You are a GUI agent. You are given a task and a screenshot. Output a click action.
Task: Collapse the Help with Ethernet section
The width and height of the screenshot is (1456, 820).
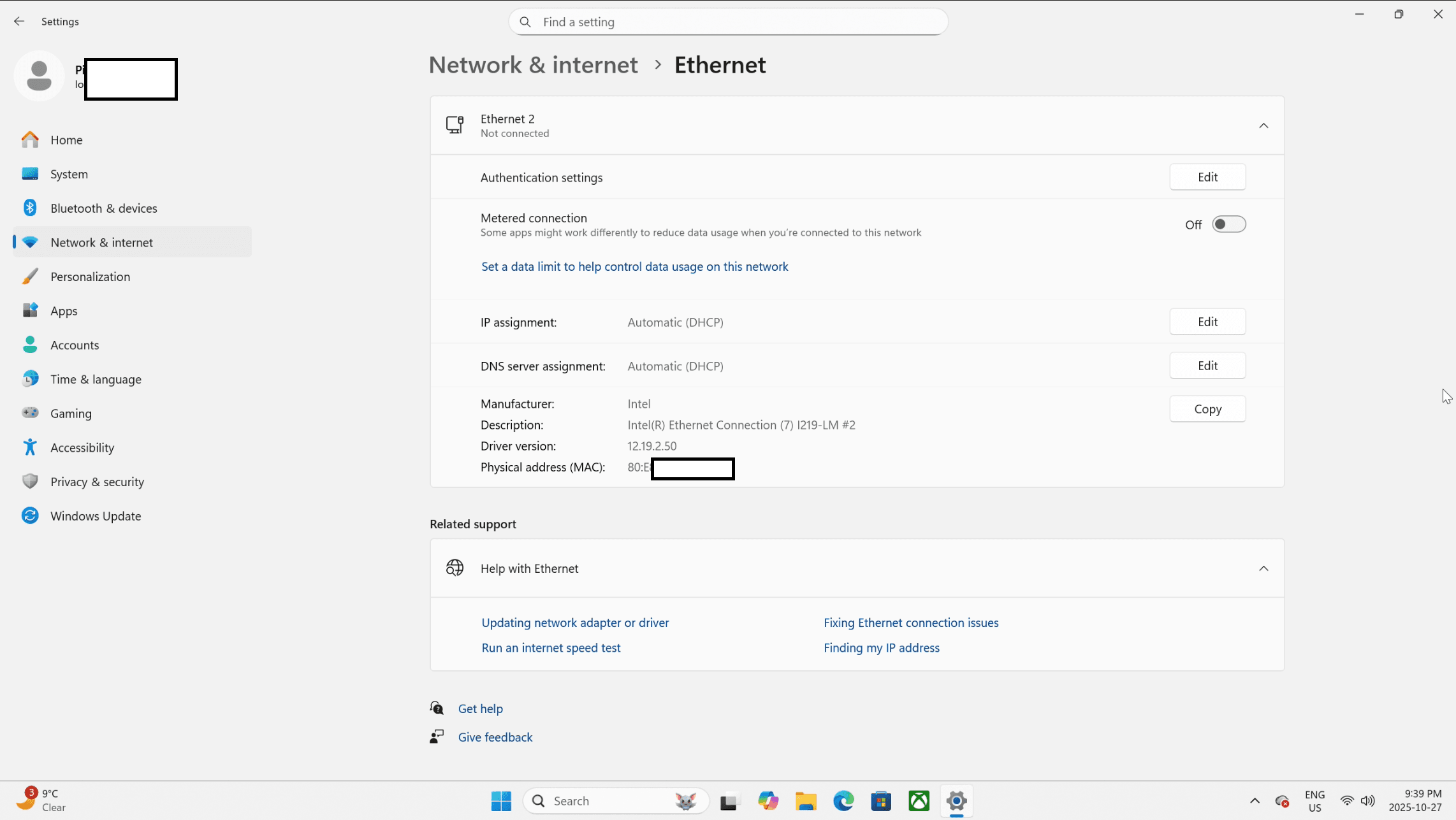point(1263,568)
